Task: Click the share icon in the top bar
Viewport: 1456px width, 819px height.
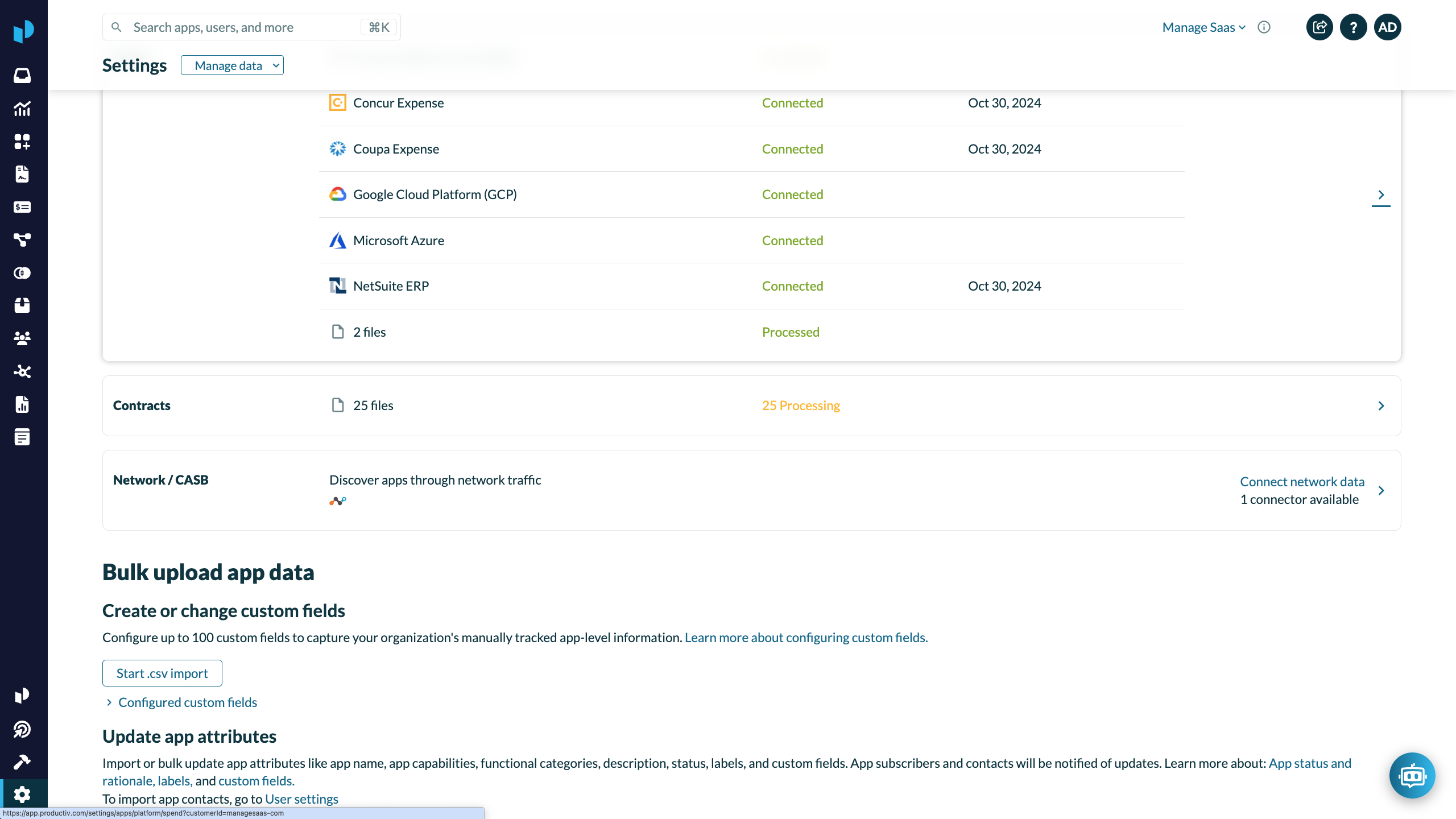Action: [x=1319, y=27]
